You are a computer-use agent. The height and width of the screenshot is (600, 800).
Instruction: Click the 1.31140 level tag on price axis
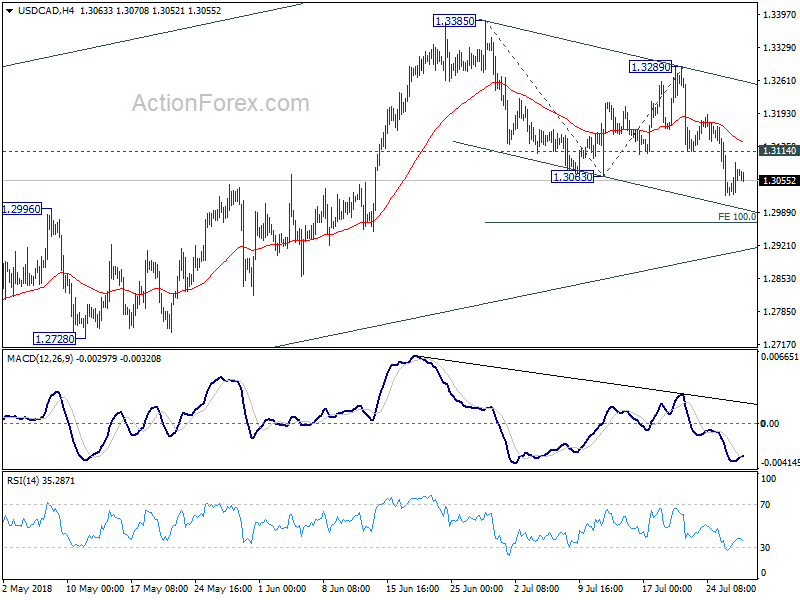779,151
